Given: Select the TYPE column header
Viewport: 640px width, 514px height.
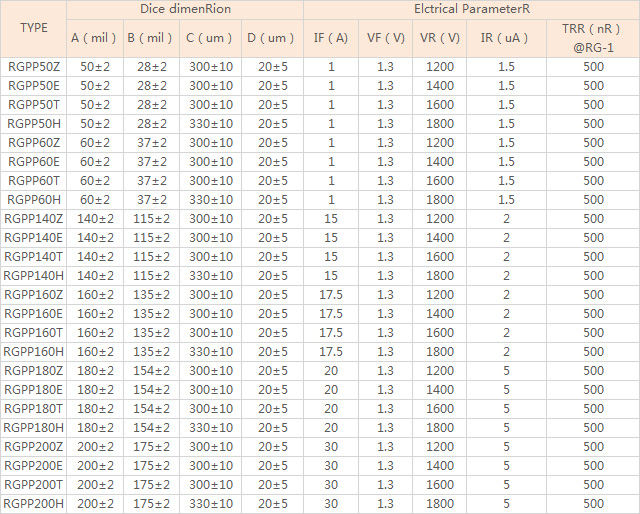Looking at the screenshot, I should click(x=34, y=28).
